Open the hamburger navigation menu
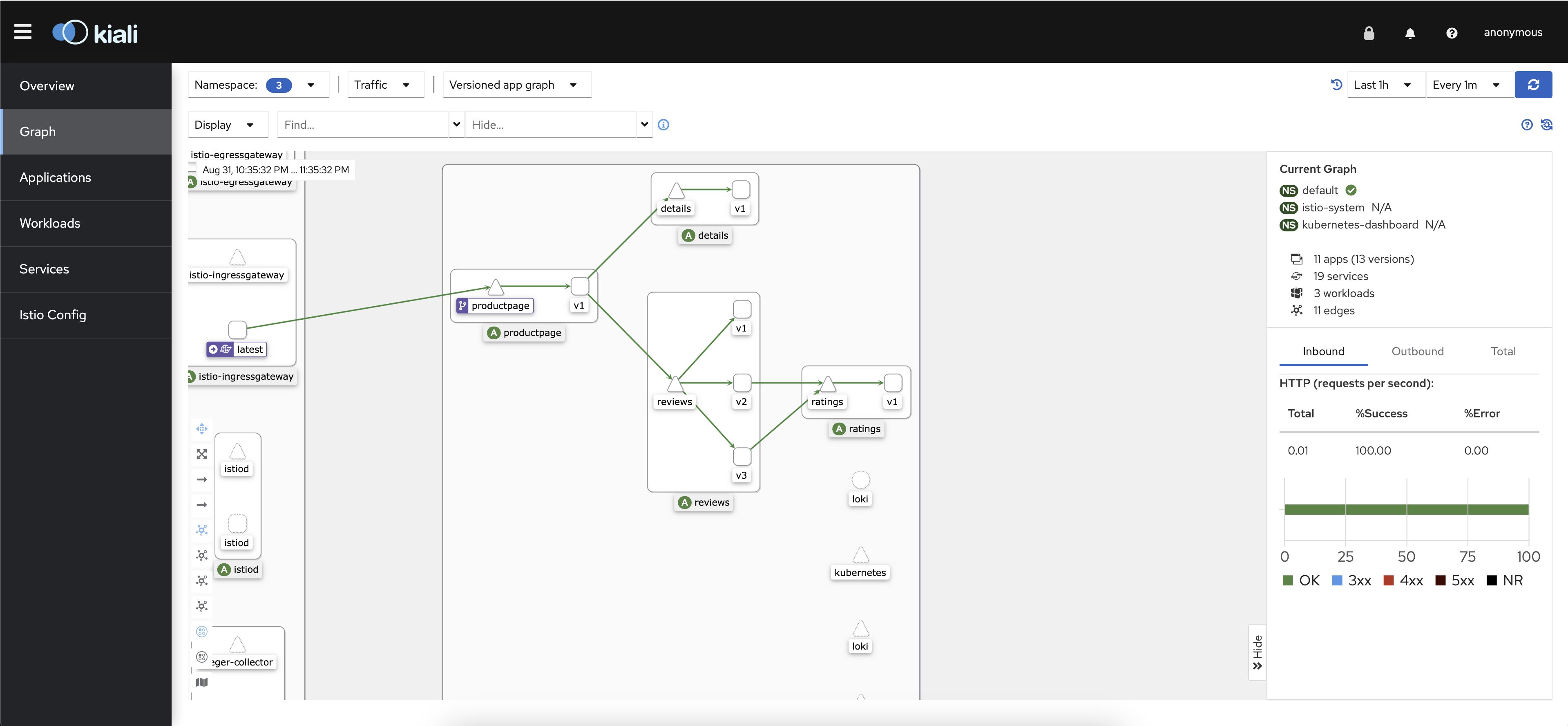 (x=22, y=31)
